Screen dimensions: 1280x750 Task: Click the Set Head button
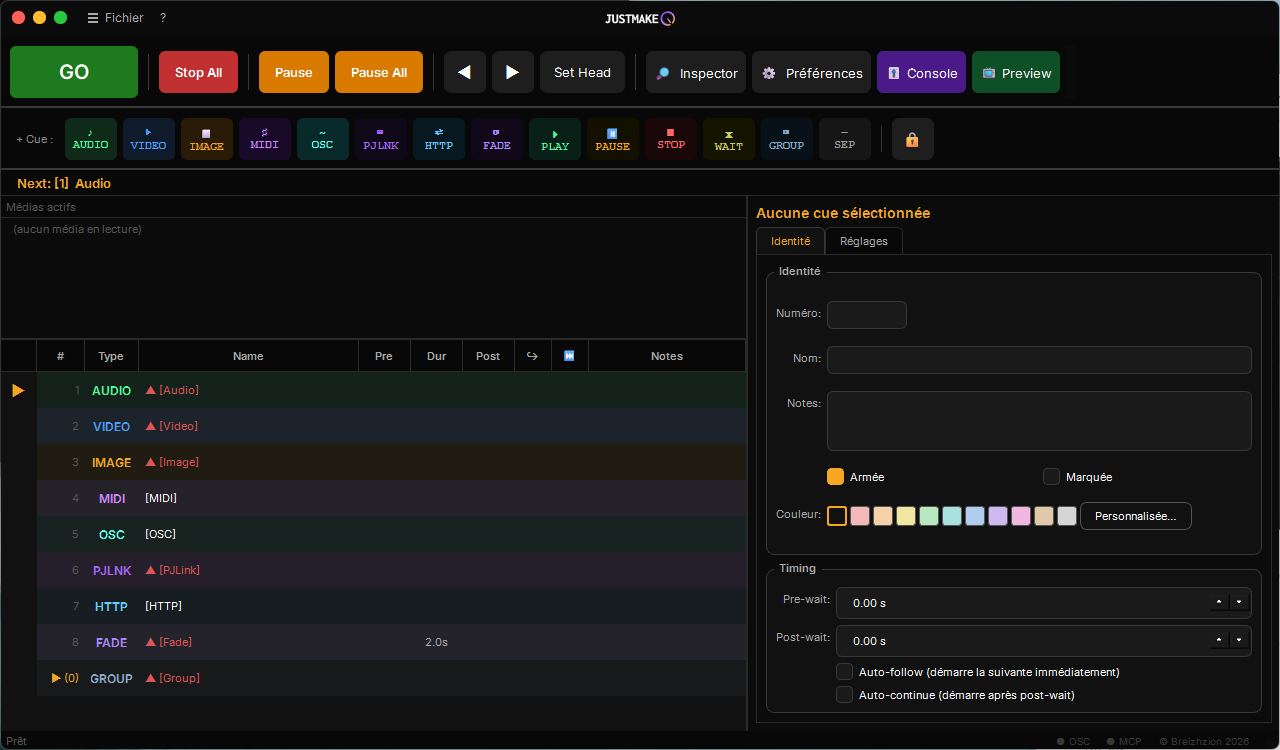(582, 72)
